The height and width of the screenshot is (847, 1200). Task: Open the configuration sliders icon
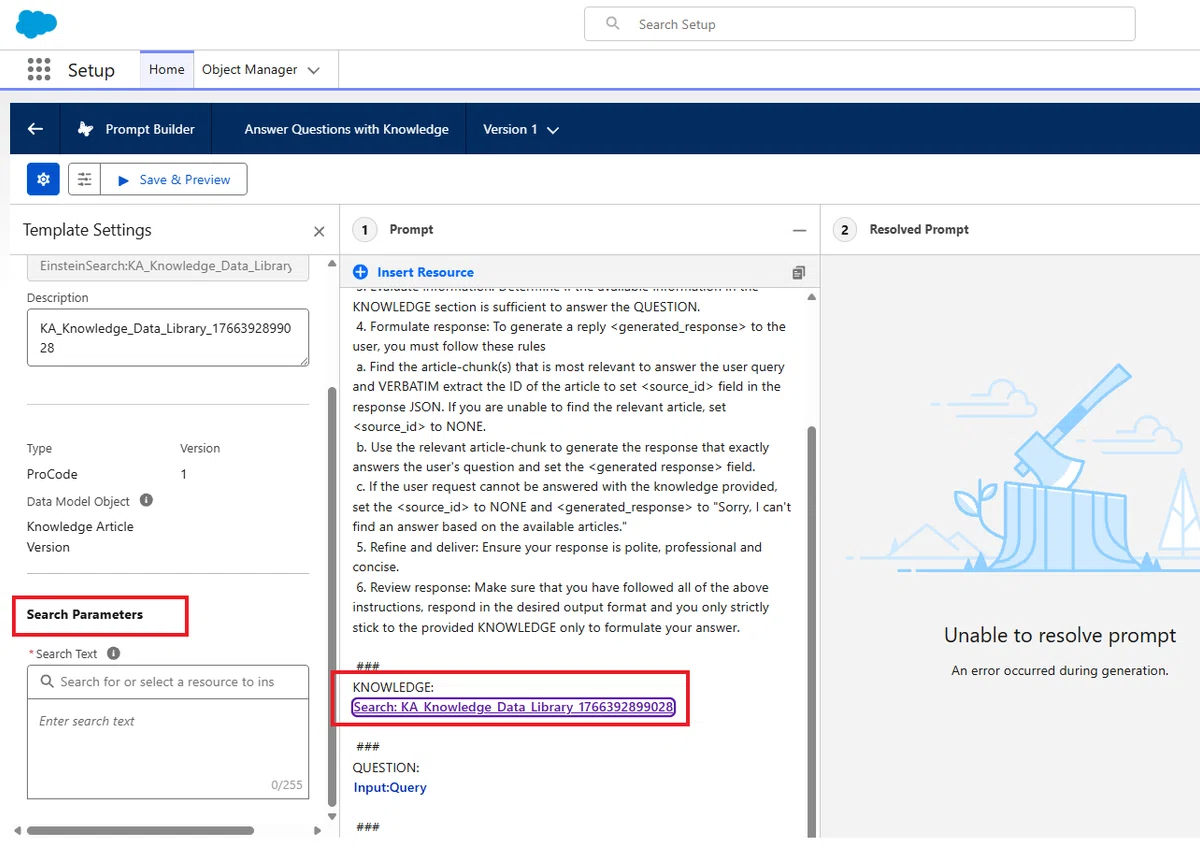tap(84, 179)
